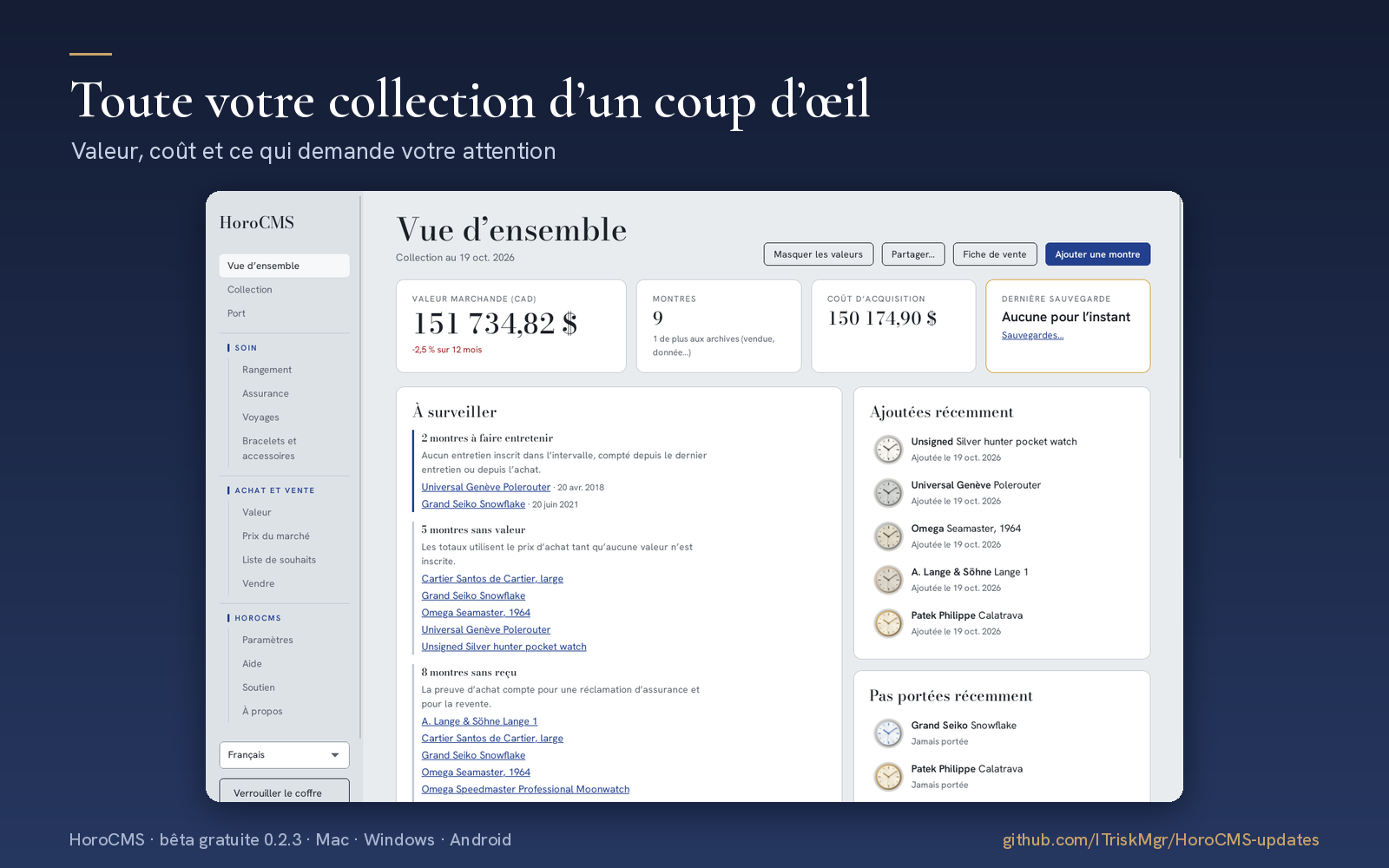Select Vue d'ensemble in the sidebar

(x=284, y=266)
